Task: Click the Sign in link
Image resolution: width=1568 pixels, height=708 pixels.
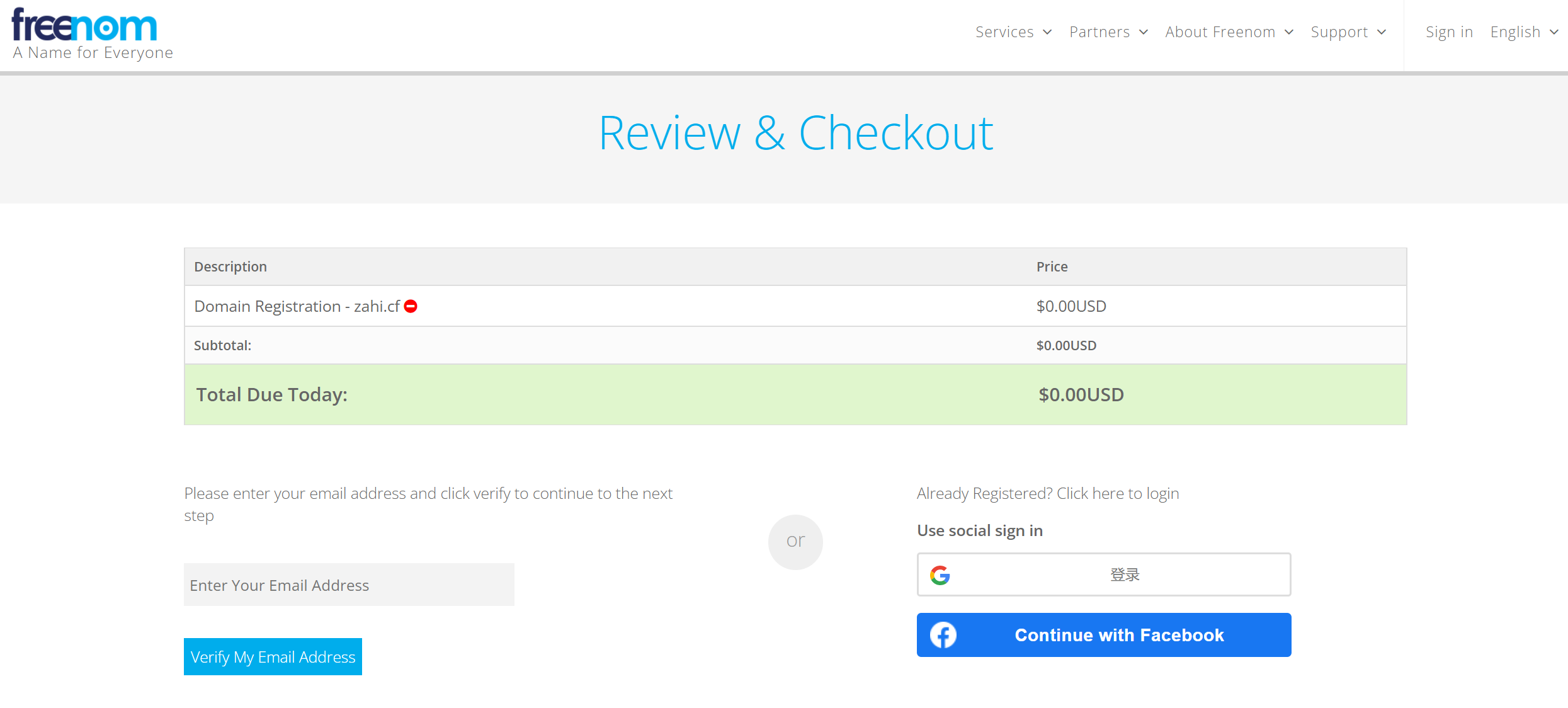Action: (1449, 32)
